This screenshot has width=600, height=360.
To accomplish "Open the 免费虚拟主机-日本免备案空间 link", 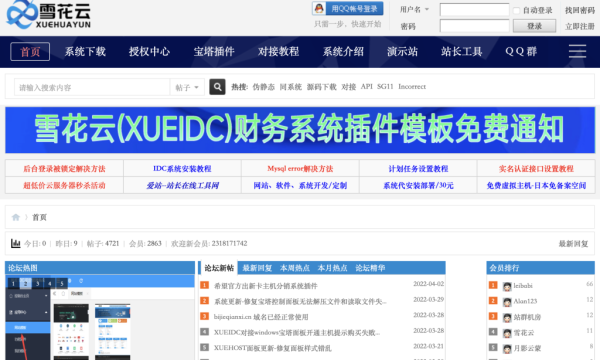I will coord(536,186).
